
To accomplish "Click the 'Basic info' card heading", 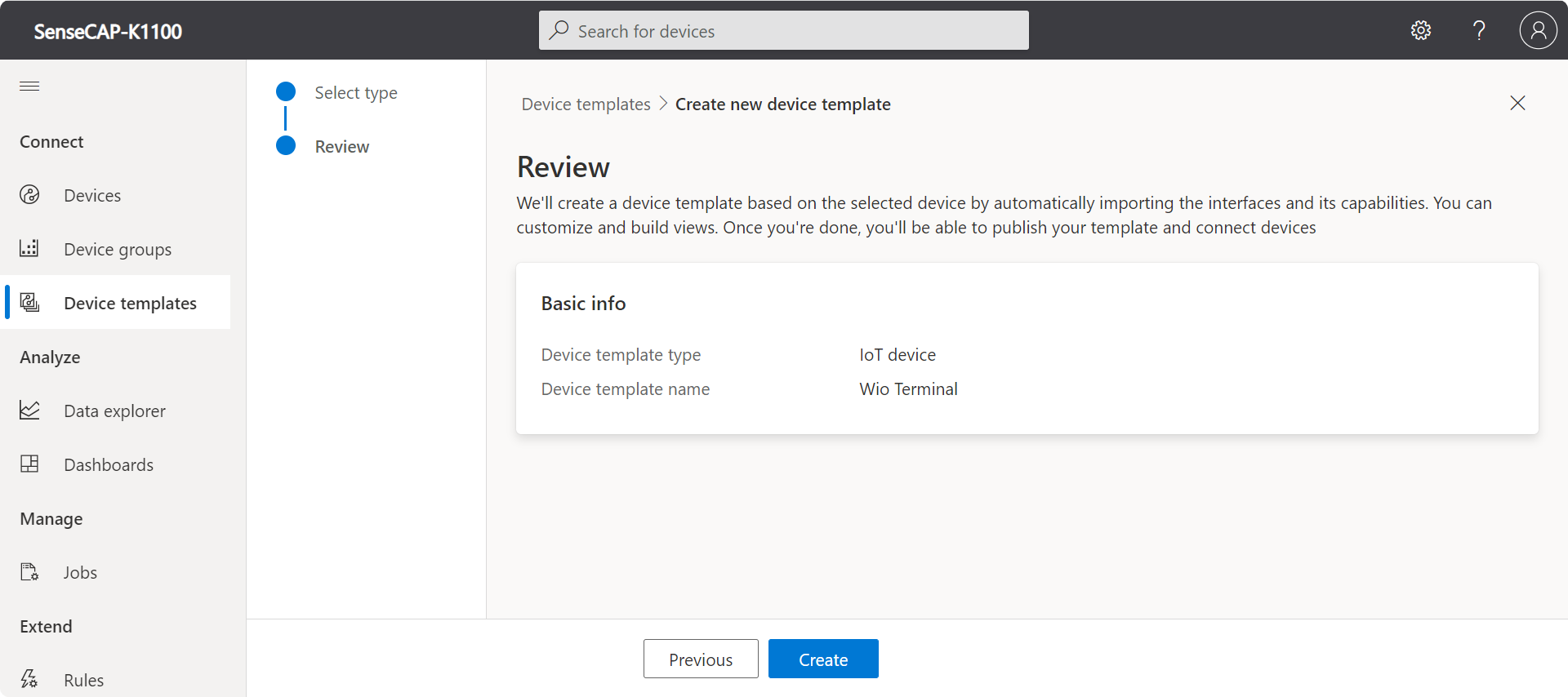I will [583, 304].
